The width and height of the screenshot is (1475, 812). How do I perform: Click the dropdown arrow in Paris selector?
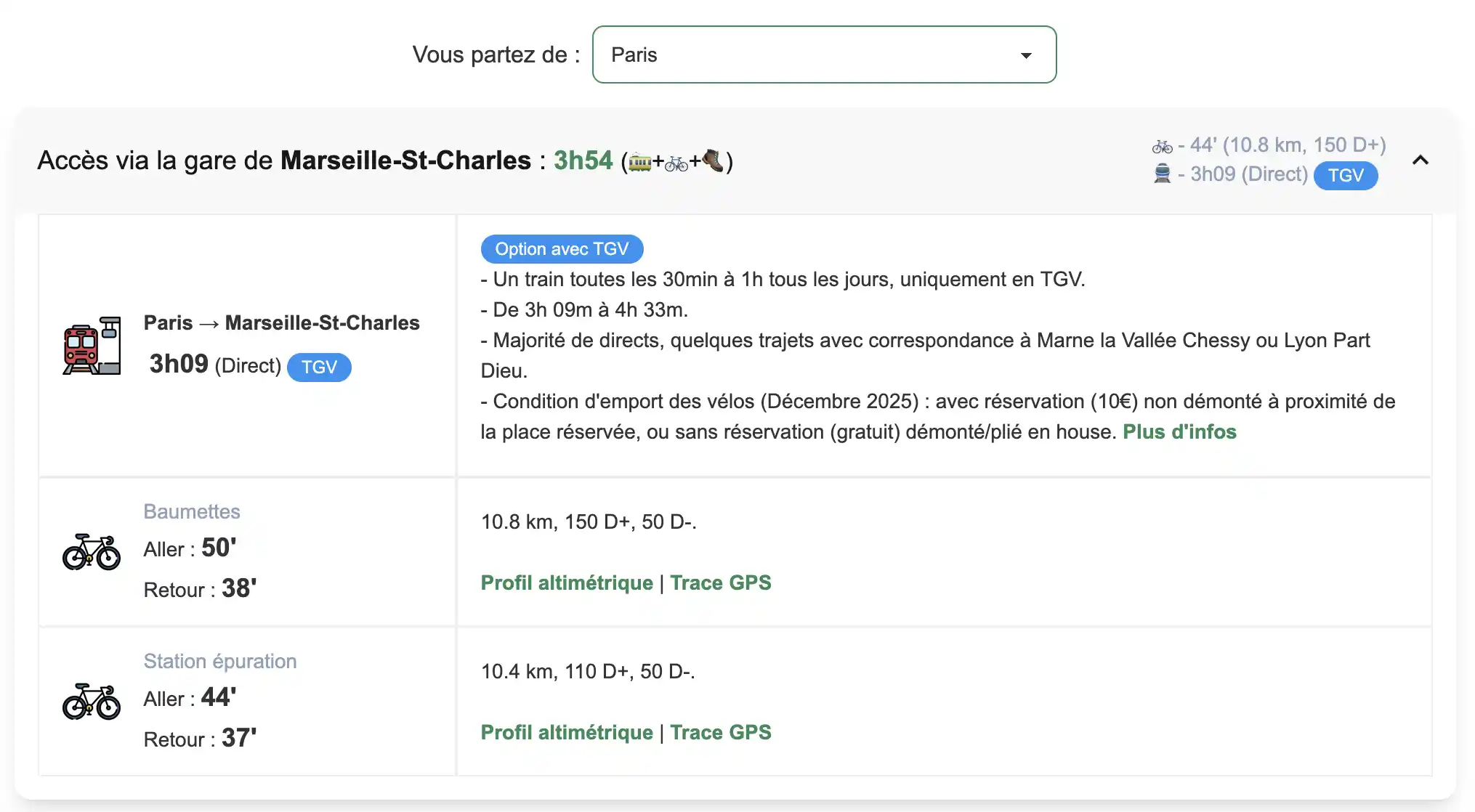click(1025, 56)
